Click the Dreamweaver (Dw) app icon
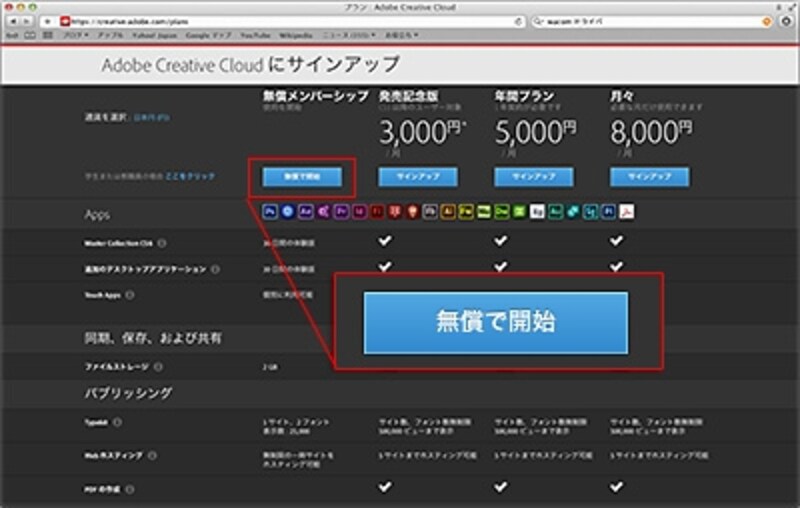800x508 pixels. point(502,211)
